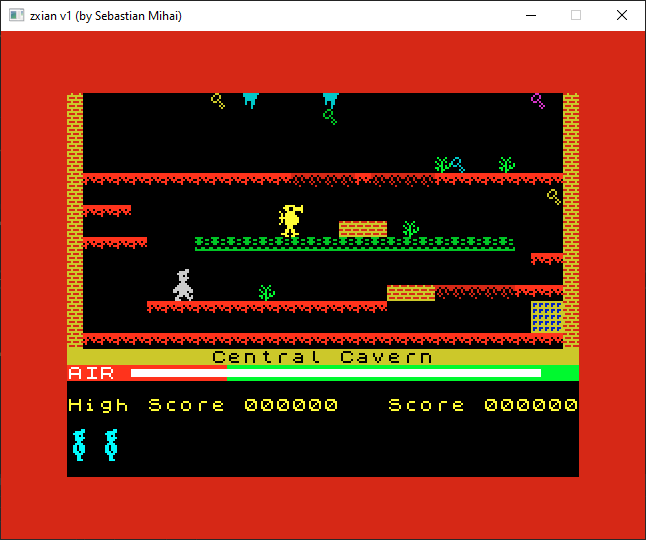The height and width of the screenshot is (540, 646).
Task: Click the second cyan remaining-life figure
Action: coord(111,445)
